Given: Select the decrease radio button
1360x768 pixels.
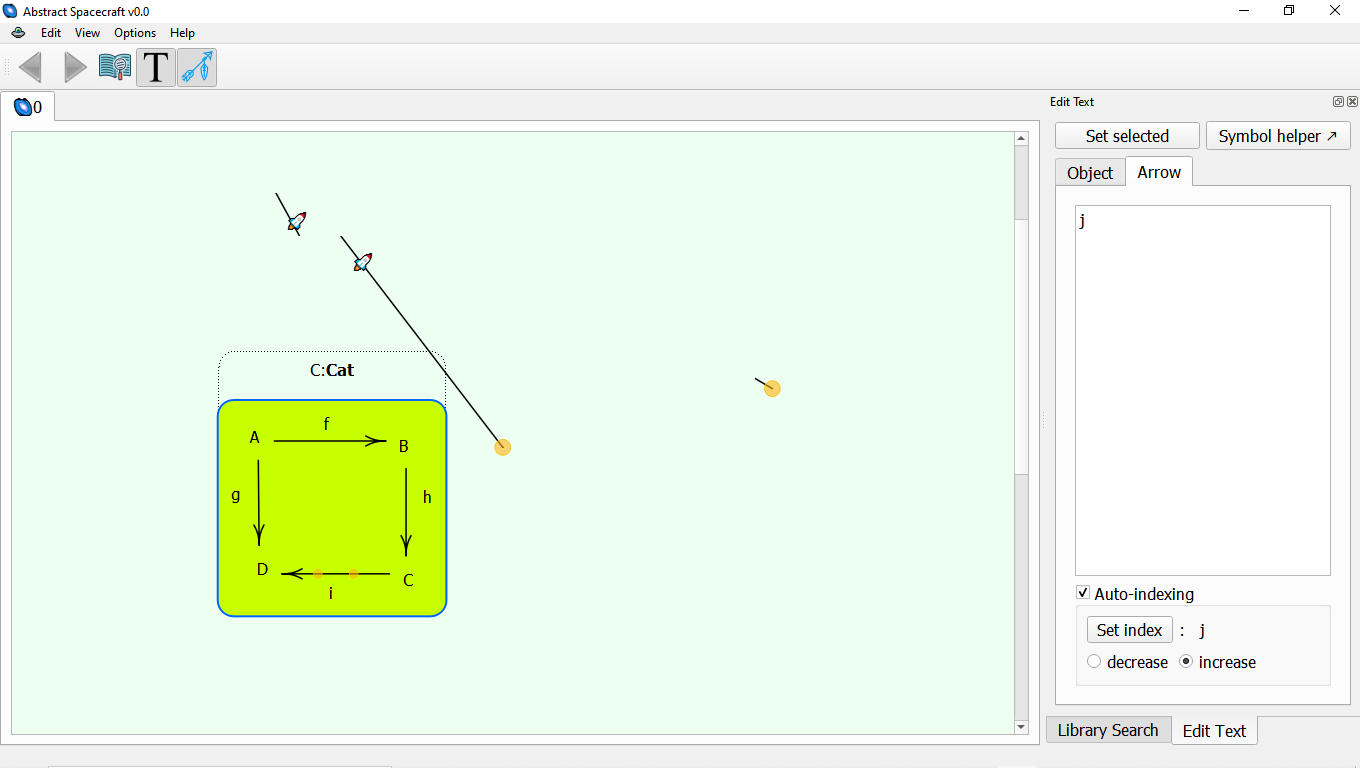Looking at the screenshot, I should point(1094,662).
